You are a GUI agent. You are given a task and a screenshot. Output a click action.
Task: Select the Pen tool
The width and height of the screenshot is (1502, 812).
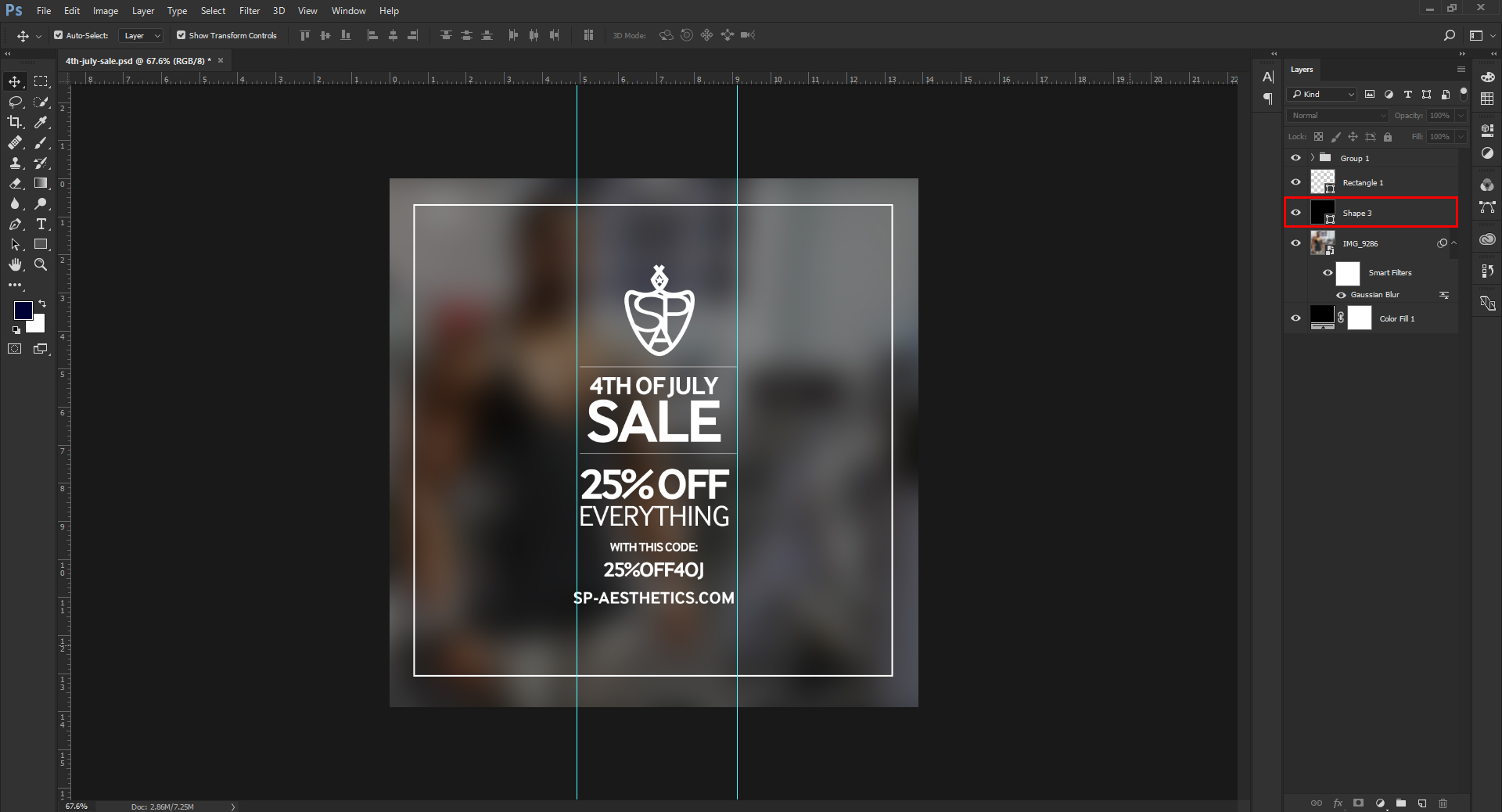coord(15,224)
